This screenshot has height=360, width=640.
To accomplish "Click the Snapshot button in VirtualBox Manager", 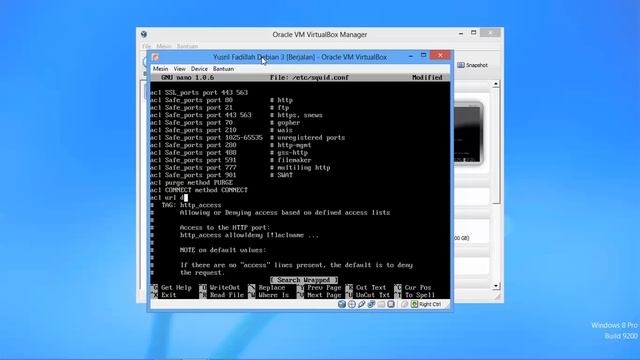I will [x=473, y=65].
